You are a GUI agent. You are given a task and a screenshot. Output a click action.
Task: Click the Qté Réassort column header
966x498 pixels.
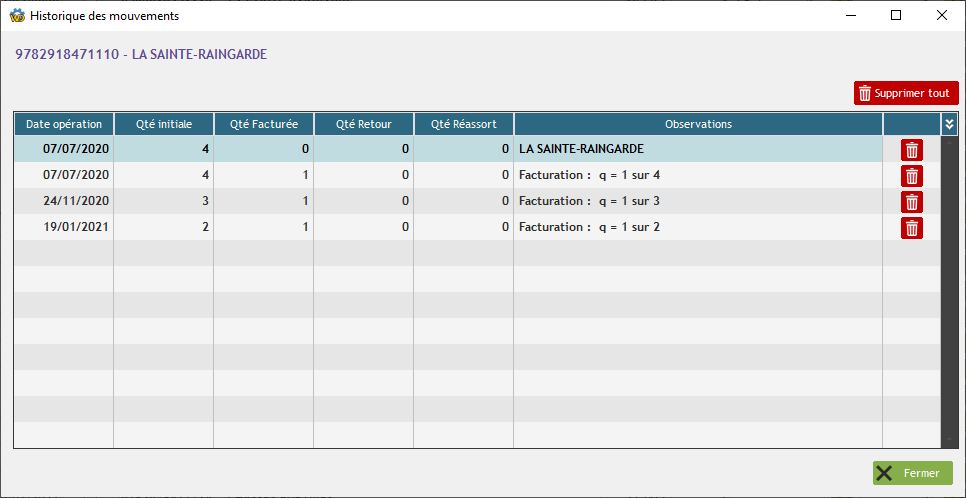click(x=463, y=124)
